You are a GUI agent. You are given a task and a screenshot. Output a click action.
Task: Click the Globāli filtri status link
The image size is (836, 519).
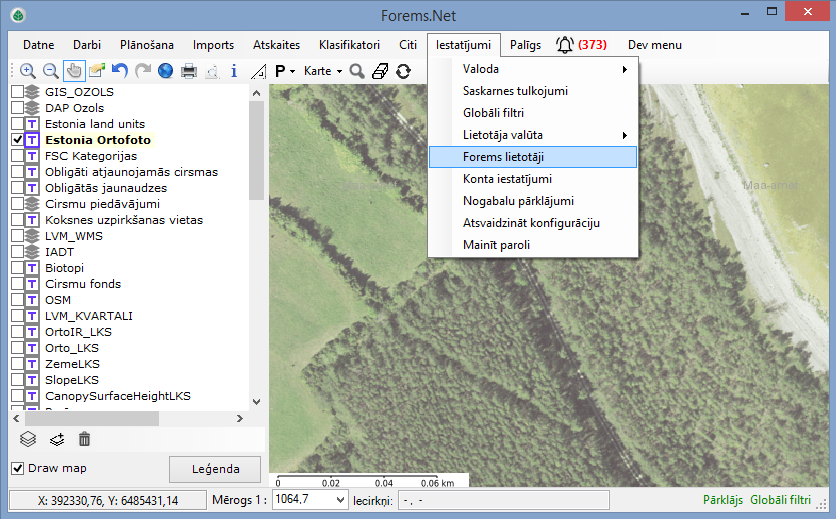pos(780,499)
